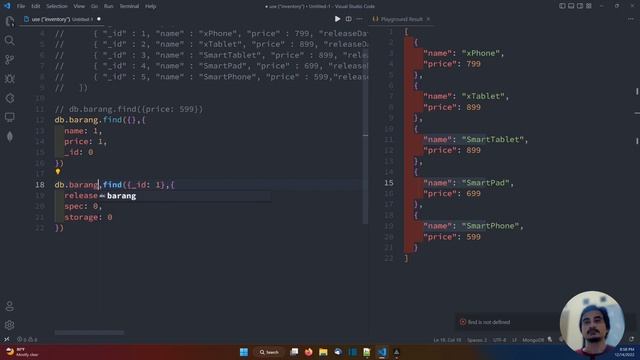
Task: Toggle the primary side bar layout icon
Action: click(562, 6)
